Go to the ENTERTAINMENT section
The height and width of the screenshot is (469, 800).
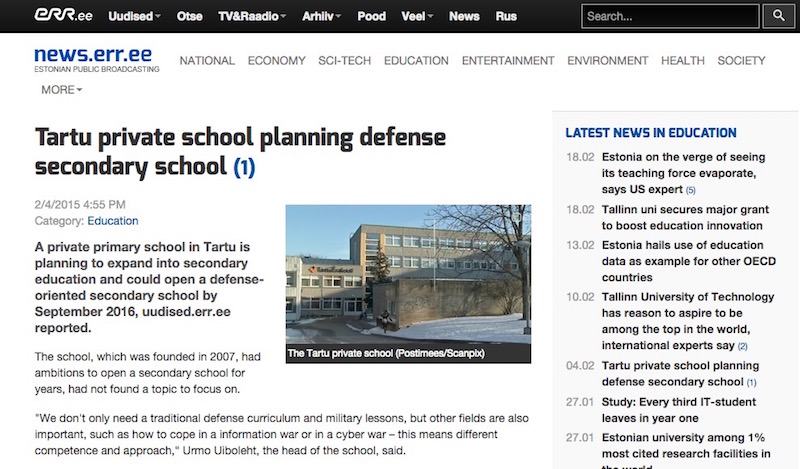point(508,61)
